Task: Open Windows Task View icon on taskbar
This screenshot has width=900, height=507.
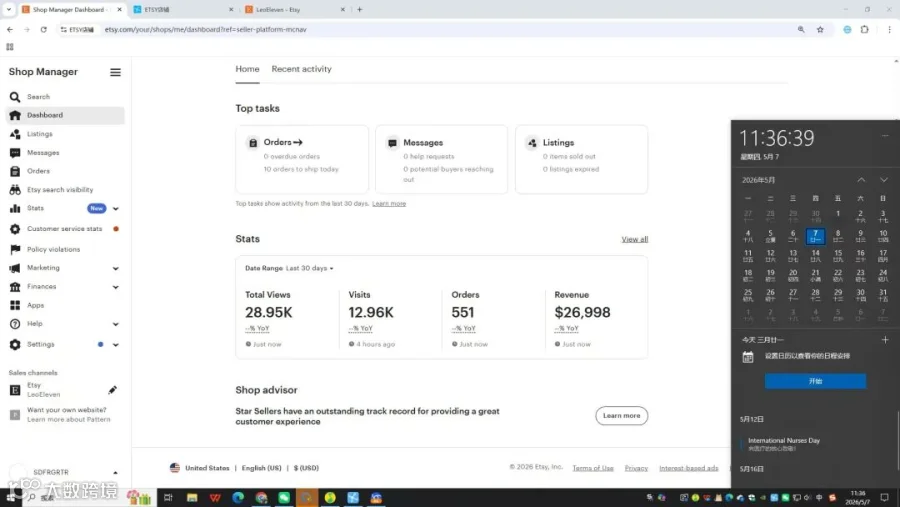Action: pos(168,498)
